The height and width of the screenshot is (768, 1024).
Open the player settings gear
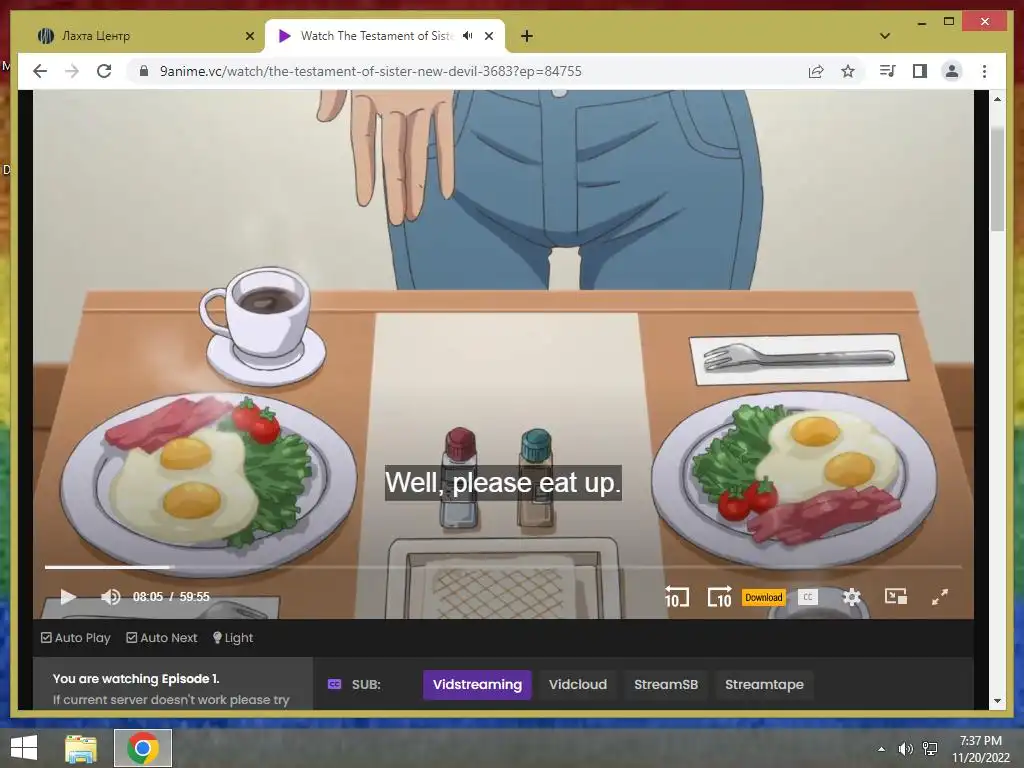[852, 597]
